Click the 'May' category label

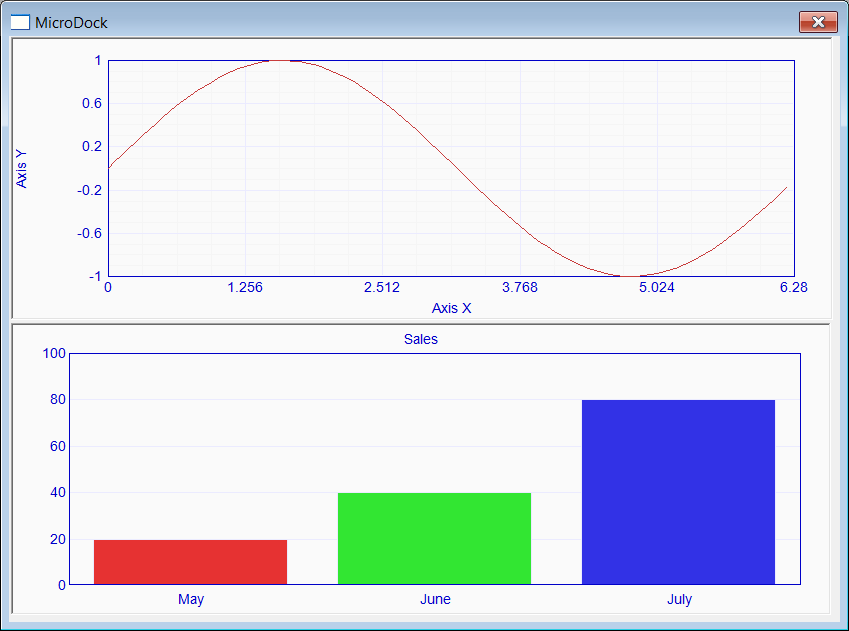(191, 599)
